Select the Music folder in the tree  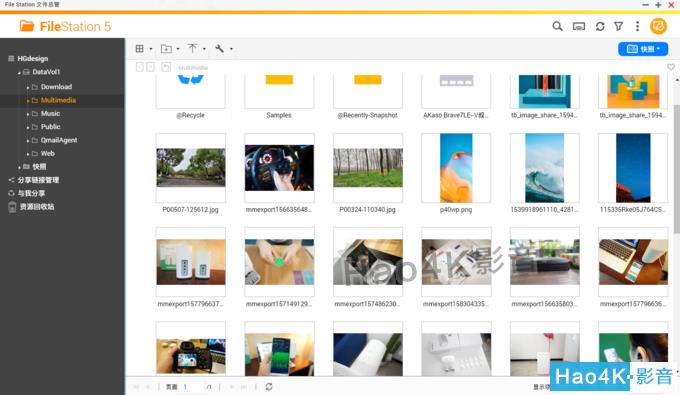50,114
